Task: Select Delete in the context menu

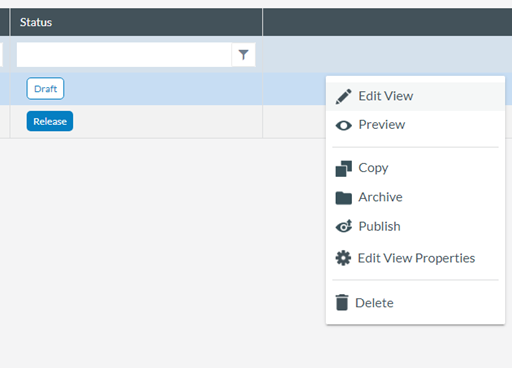Action: pyautogui.click(x=415, y=303)
